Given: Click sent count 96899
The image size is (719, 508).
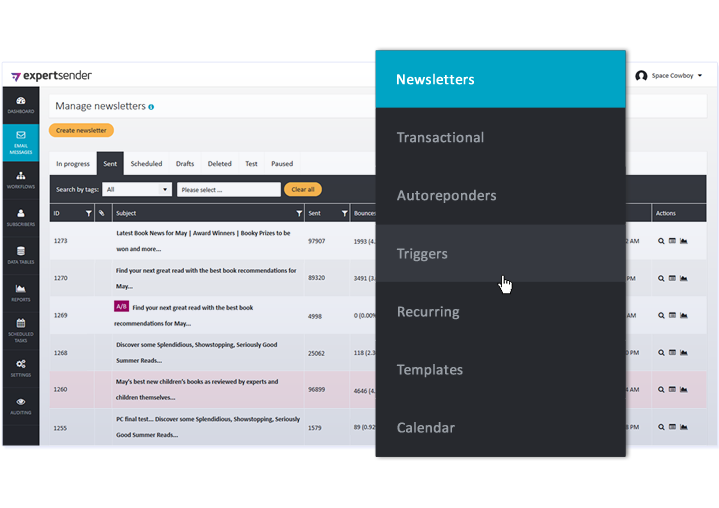Looking at the screenshot, I should [316, 389].
